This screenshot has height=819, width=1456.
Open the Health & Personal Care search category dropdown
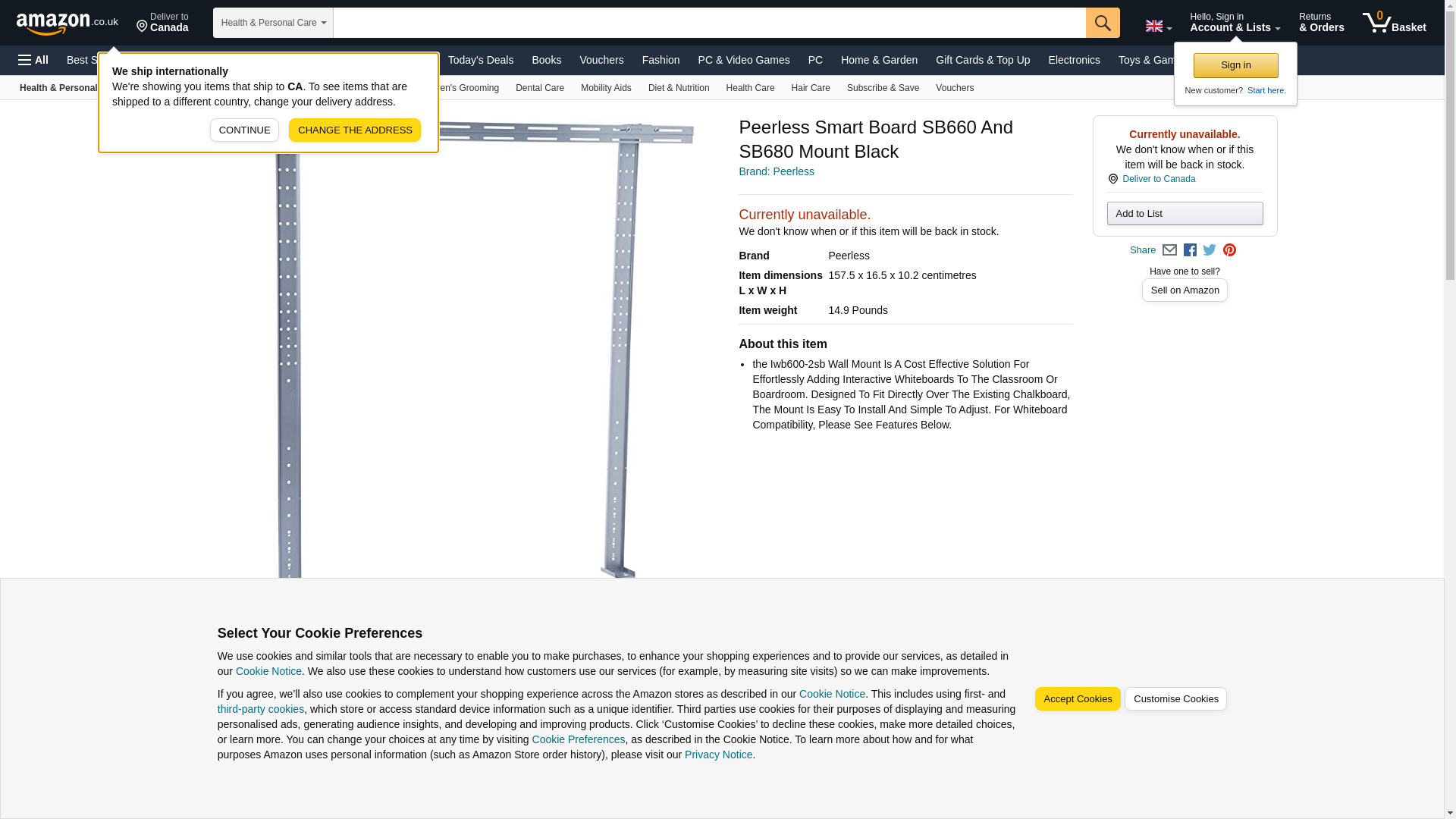tap(273, 23)
